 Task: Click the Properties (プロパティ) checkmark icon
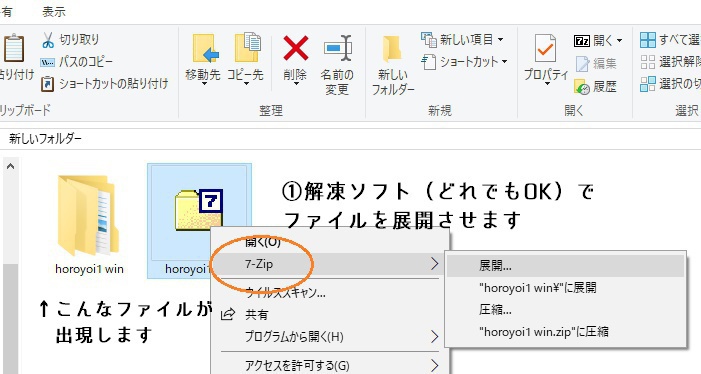[x=545, y=48]
